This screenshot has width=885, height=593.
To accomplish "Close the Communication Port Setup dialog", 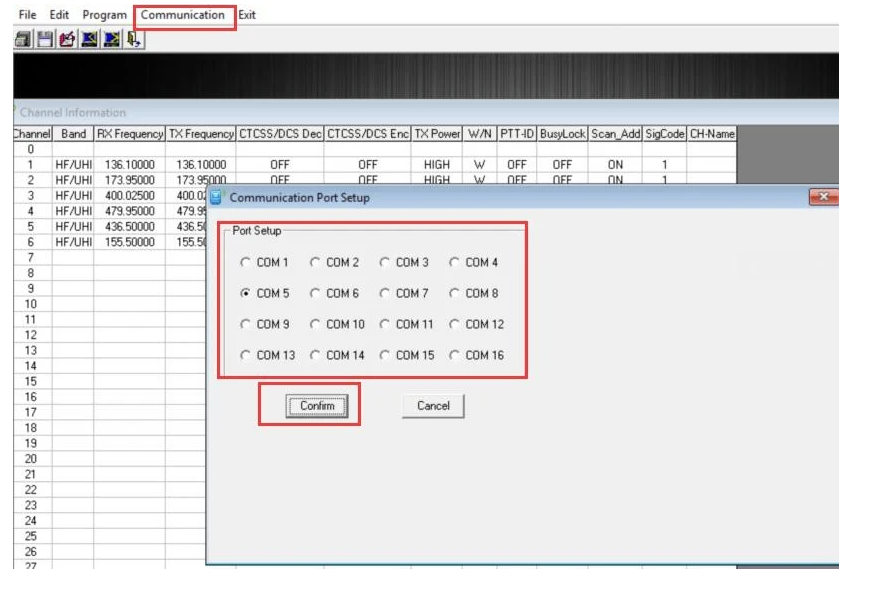I will pyautogui.click(x=822, y=197).
